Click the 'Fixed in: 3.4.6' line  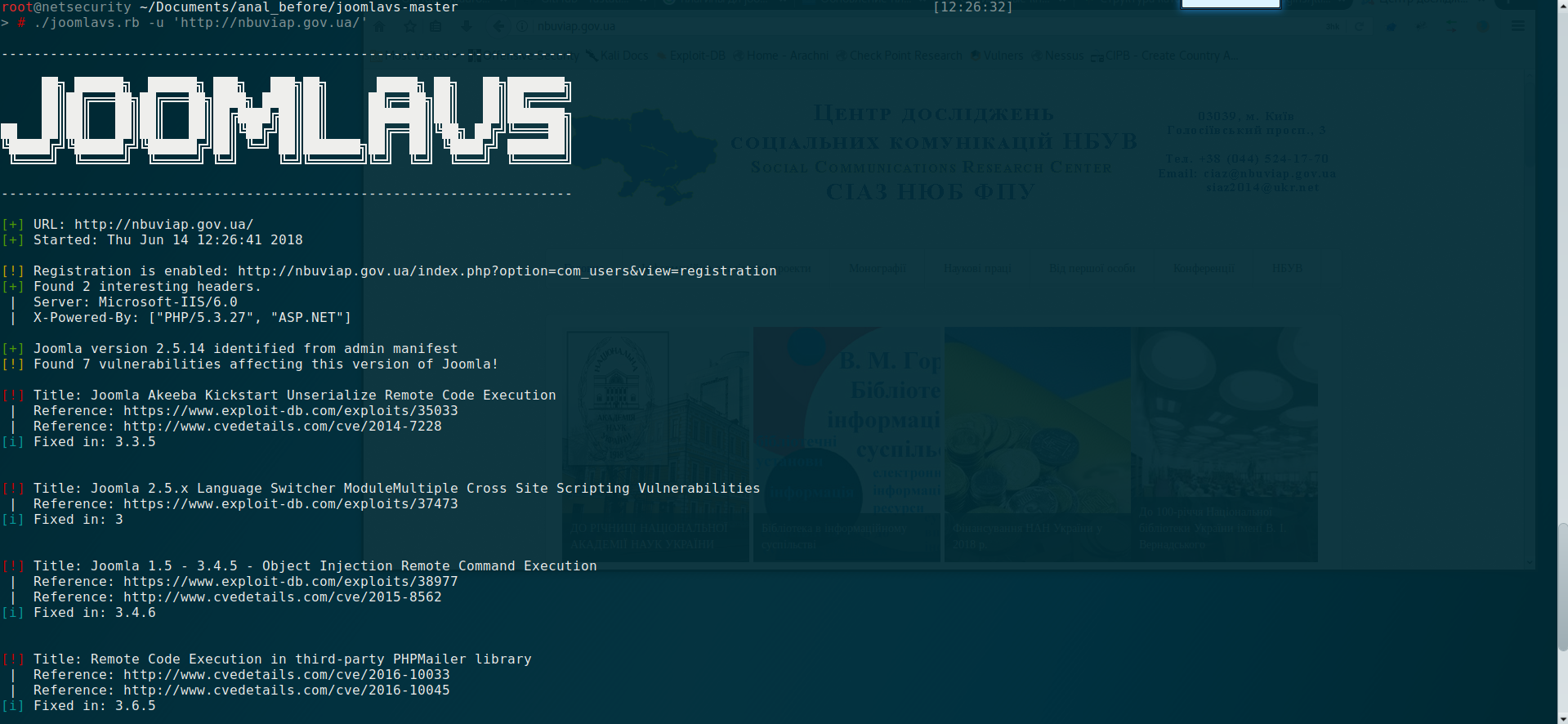tap(94, 612)
